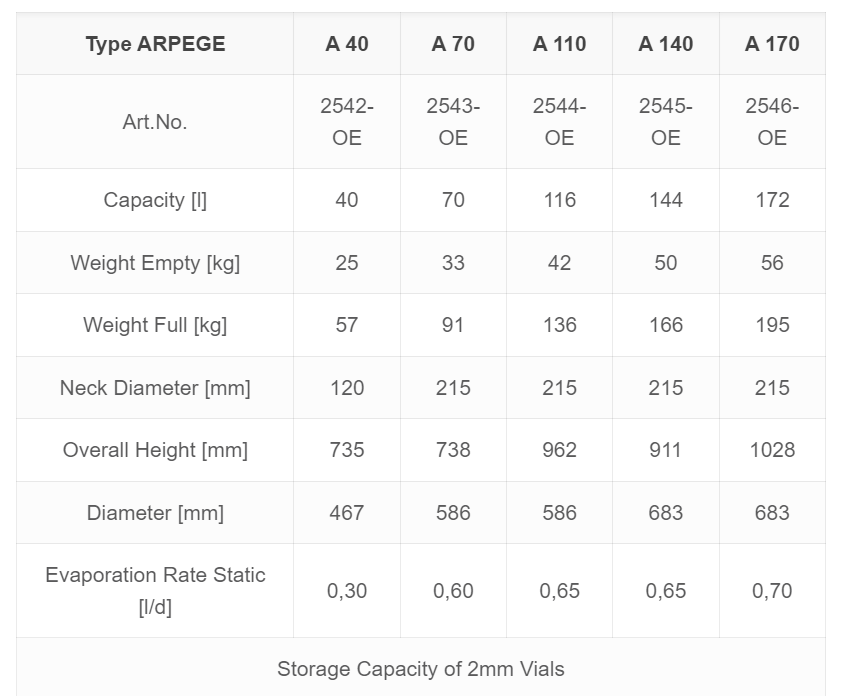Select the A 70 column header
This screenshot has height=696, width=850.
point(453,44)
